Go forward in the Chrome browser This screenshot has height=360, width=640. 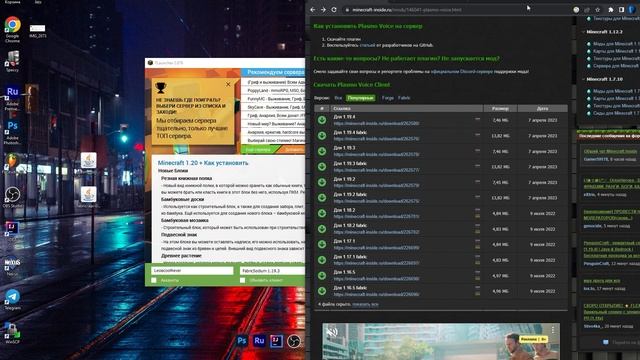pyautogui.click(x=323, y=10)
